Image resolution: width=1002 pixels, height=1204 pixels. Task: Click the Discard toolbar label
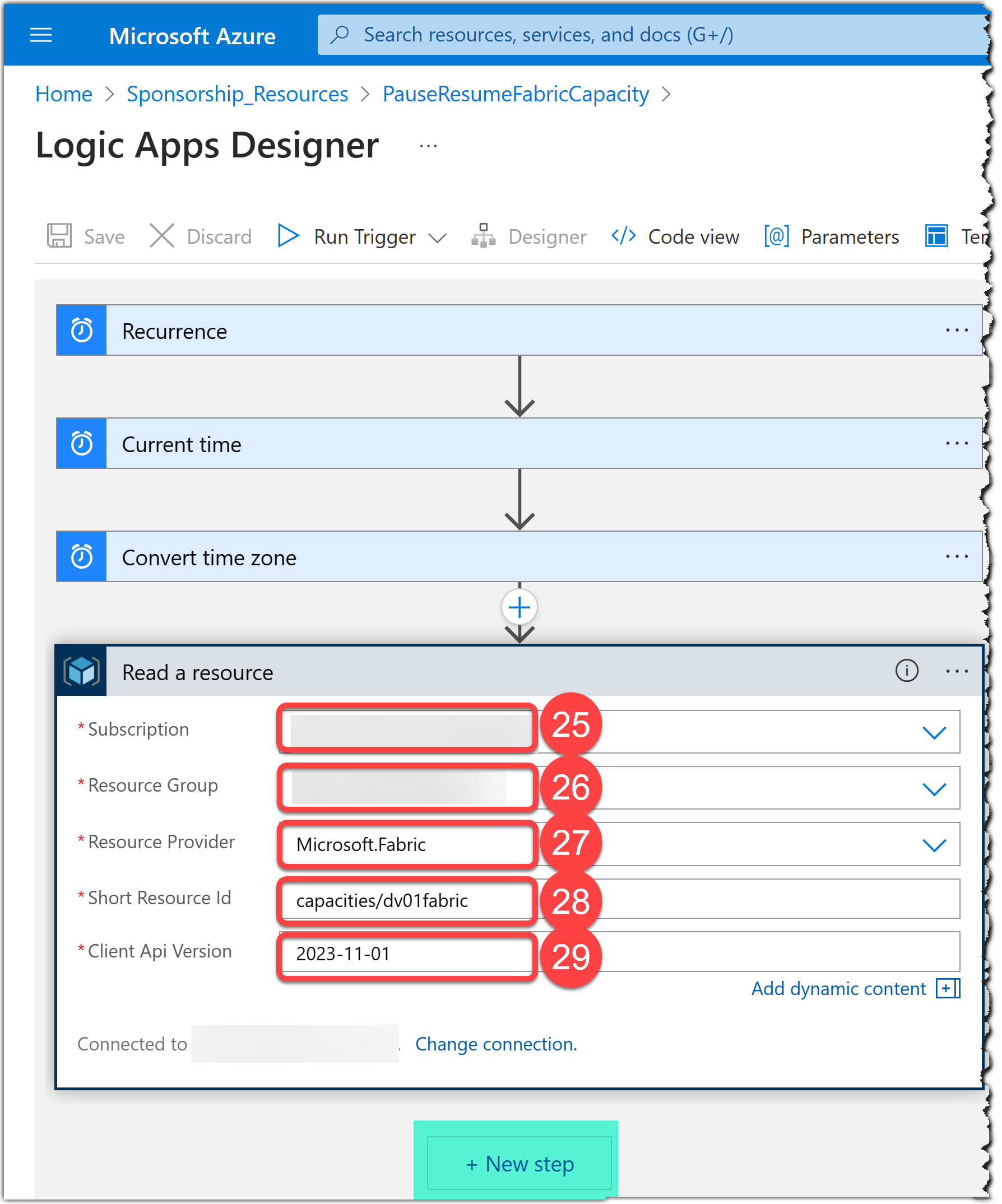pos(219,237)
